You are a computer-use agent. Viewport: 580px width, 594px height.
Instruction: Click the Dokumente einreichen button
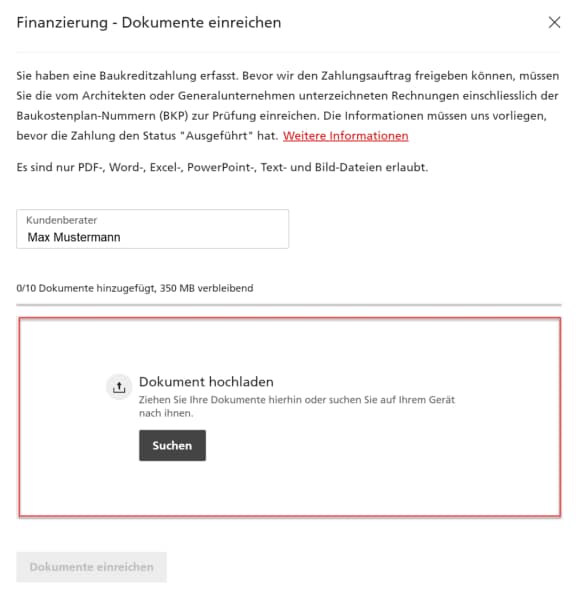pos(91,567)
